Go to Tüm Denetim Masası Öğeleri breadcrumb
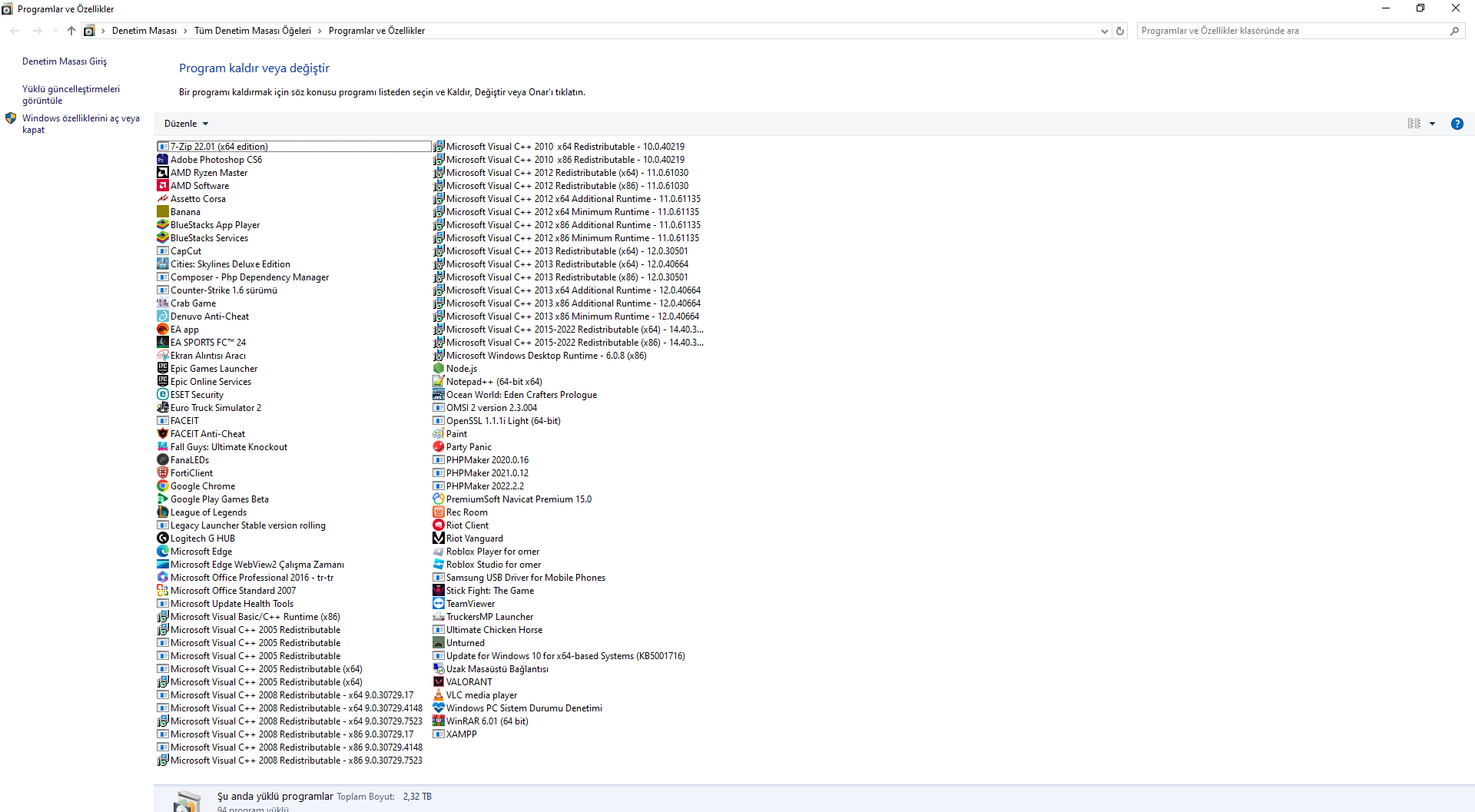The height and width of the screenshot is (812, 1475). [253, 31]
